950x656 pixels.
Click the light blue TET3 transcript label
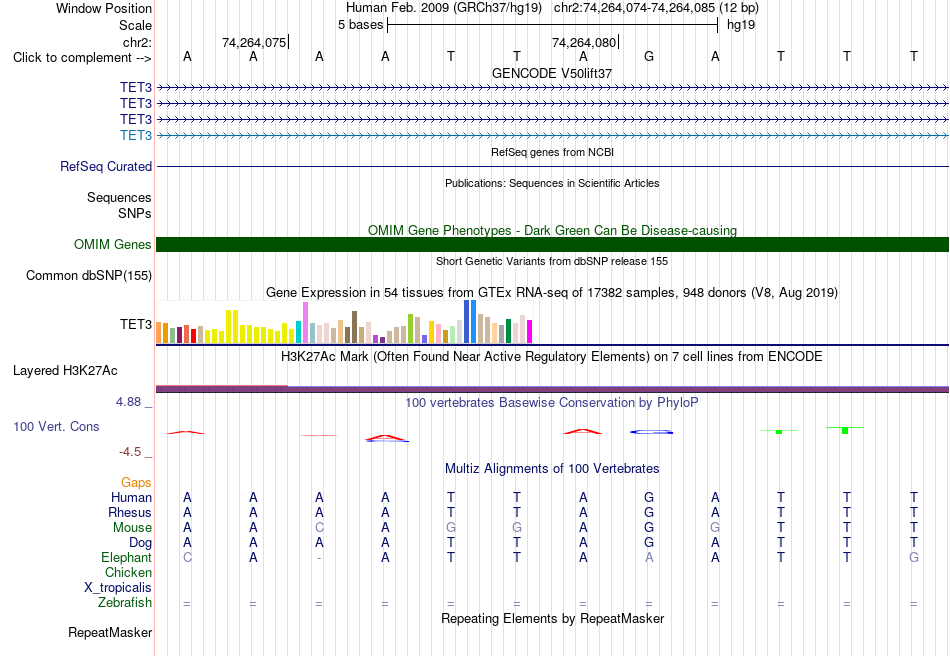click(136, 135)
